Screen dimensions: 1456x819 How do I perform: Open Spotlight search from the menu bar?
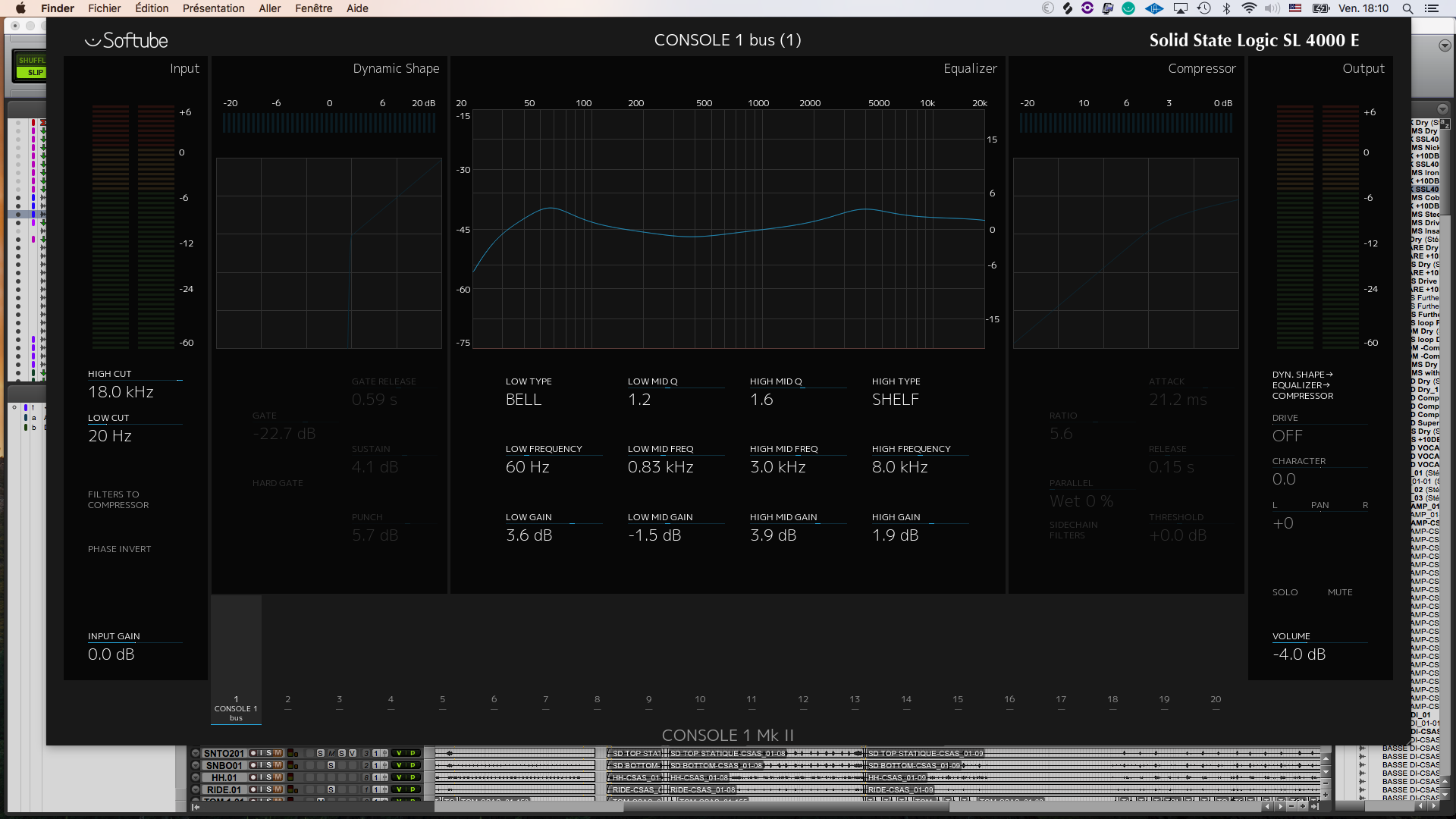click(1407, 8)
